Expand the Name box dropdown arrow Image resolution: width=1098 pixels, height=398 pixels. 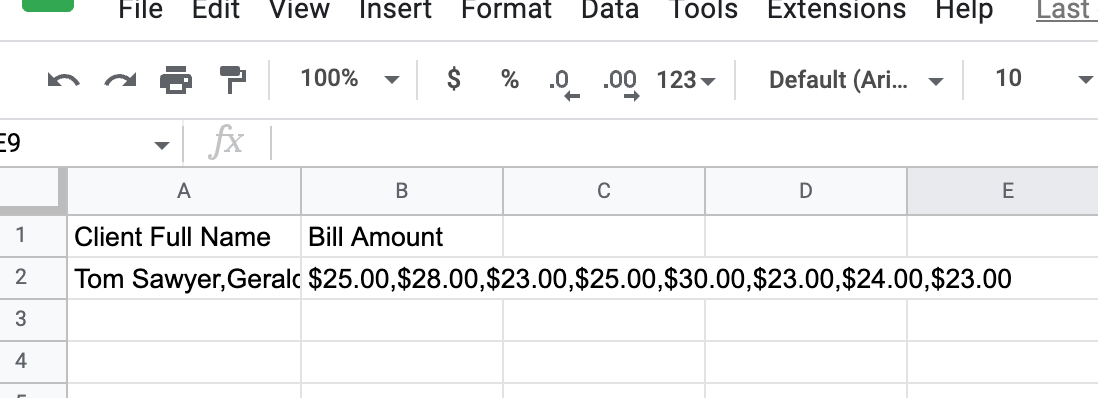(x=162, y=145)
